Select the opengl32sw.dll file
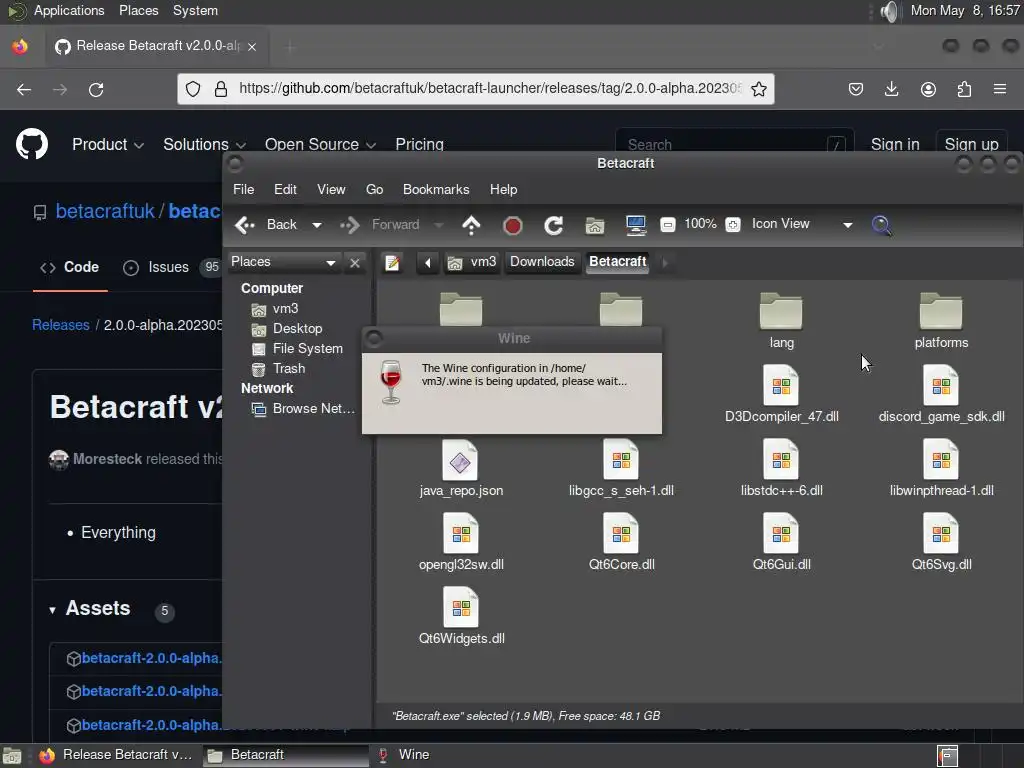The width and height of the screenshot is (1024, 768). pyautogui.click(x=461, y=543)
